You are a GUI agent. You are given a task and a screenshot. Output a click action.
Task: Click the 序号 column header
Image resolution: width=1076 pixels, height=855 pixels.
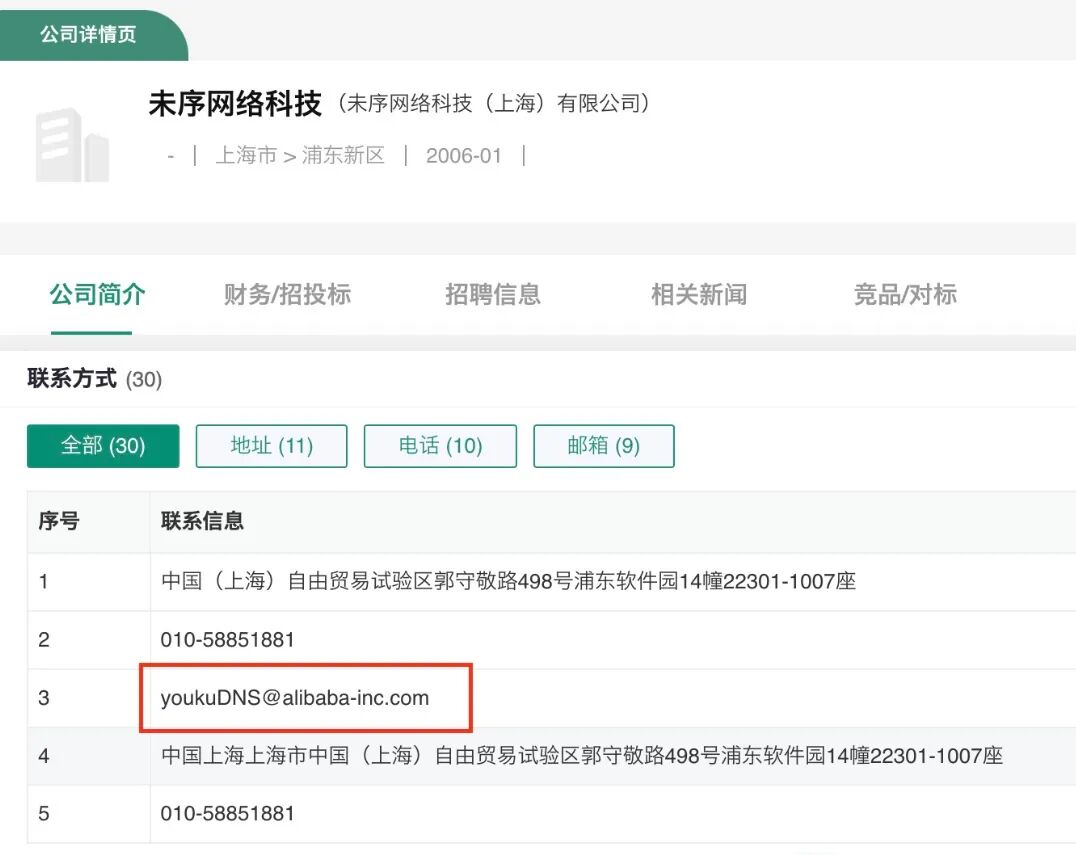click(59, 521)
